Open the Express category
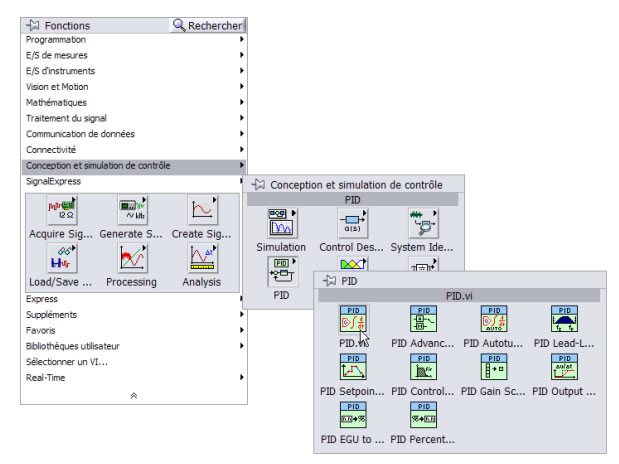Viewport: 619px width, 464px height. pyautogui.click(x=132, y=299)
